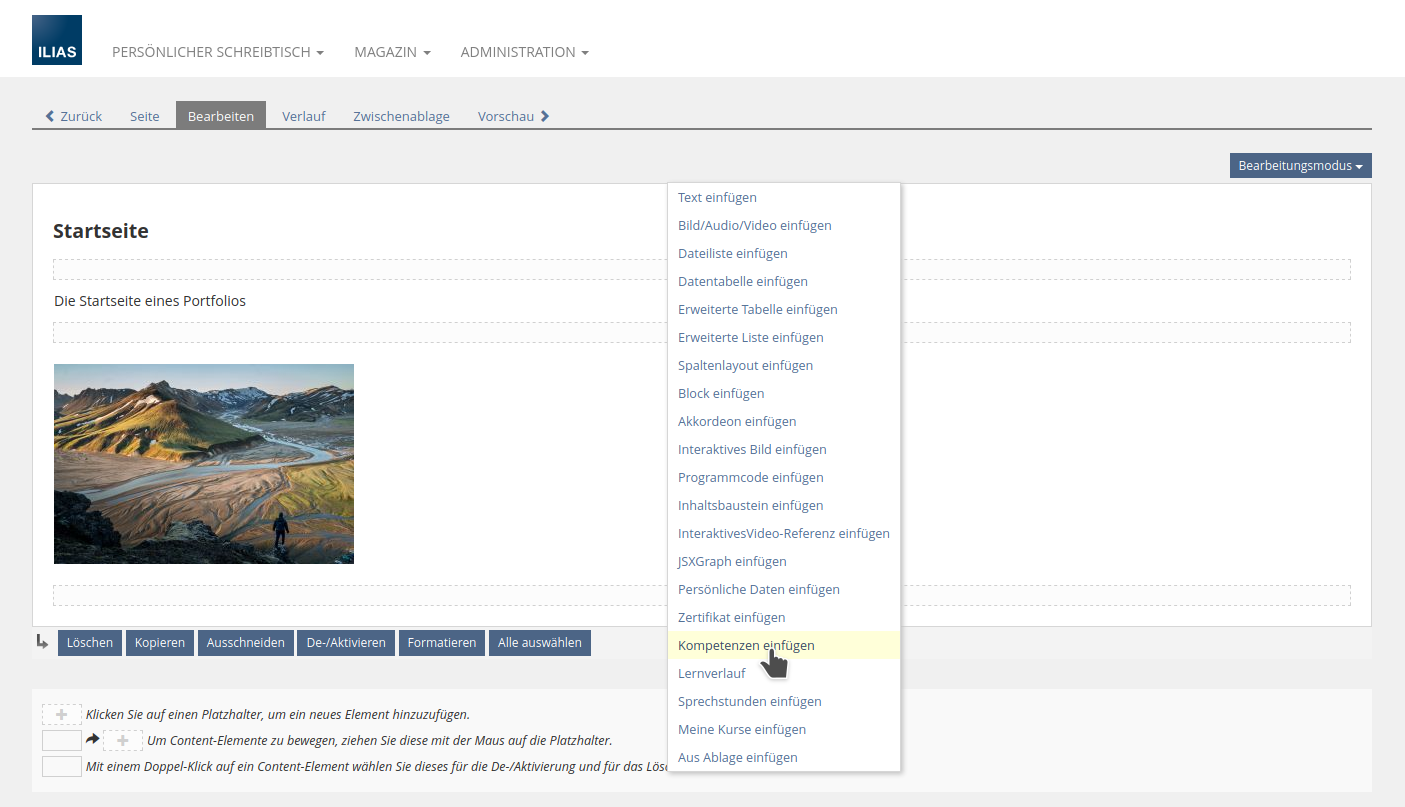Viewport: 1405px width, 807px height.
Task: Switch to the Verlauf tab
Action: coord(303,116)
